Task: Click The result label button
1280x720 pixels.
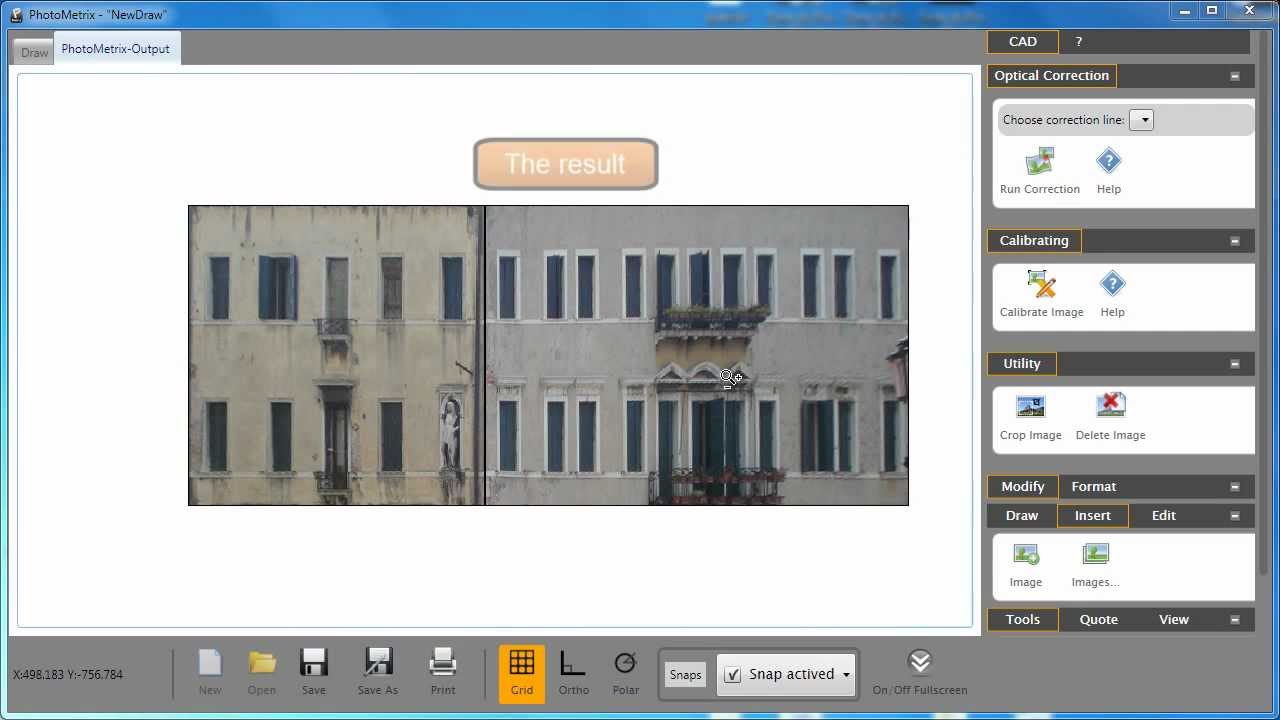Action: click(566, 164)
